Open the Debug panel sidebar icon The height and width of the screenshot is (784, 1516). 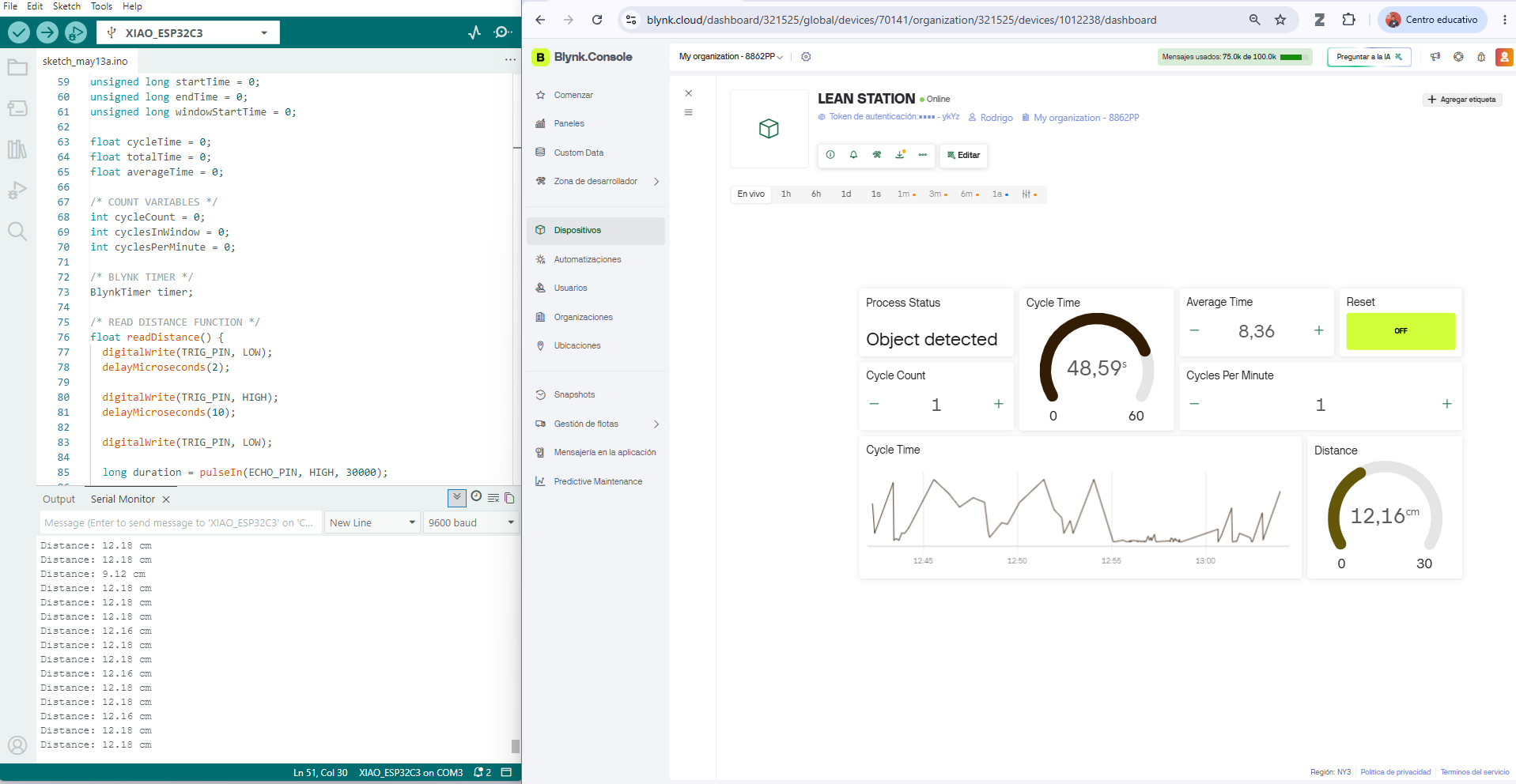tap(17, 190)
